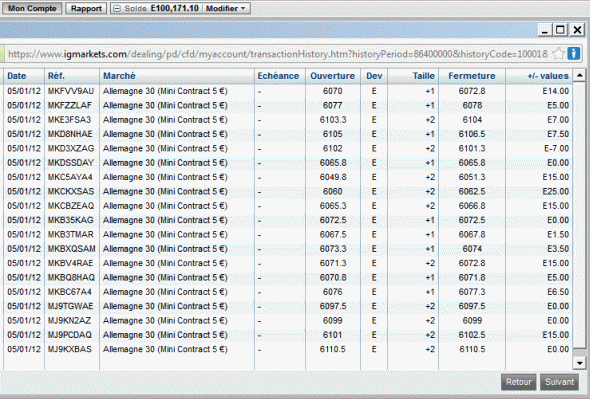Image resolution: width=590 pixels, height=399 pixels.
Task: Click the blue info icon beside address bar
Action: click(x=574, y=53)
